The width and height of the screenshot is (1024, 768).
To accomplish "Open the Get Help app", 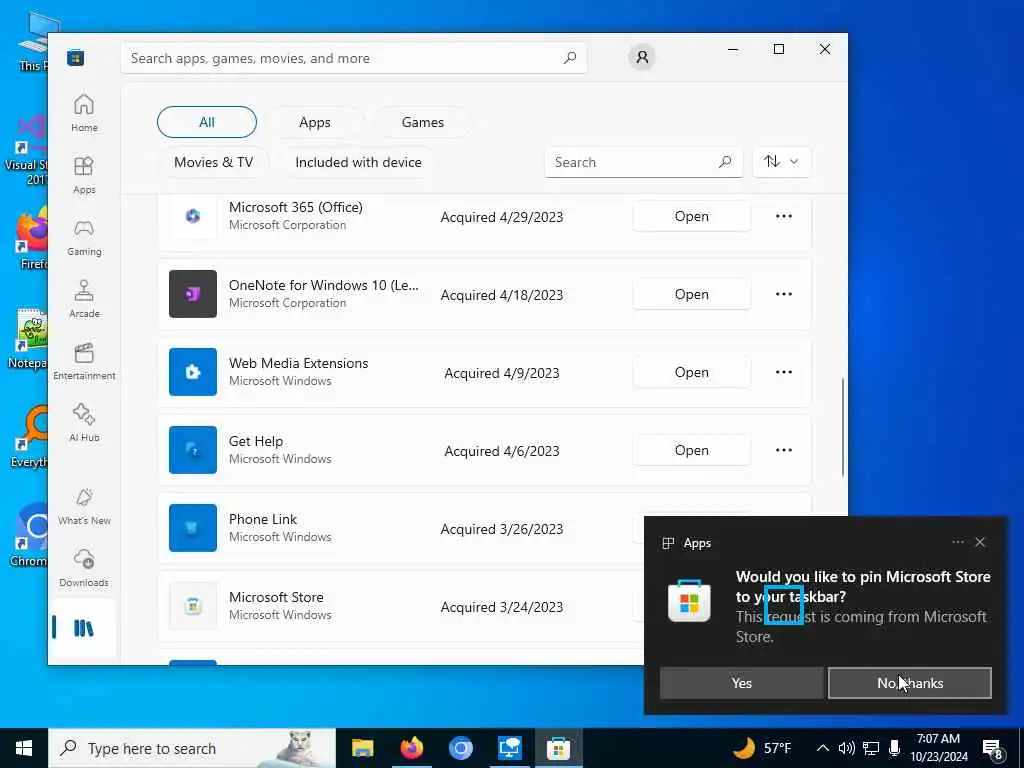I will point(692,450).
